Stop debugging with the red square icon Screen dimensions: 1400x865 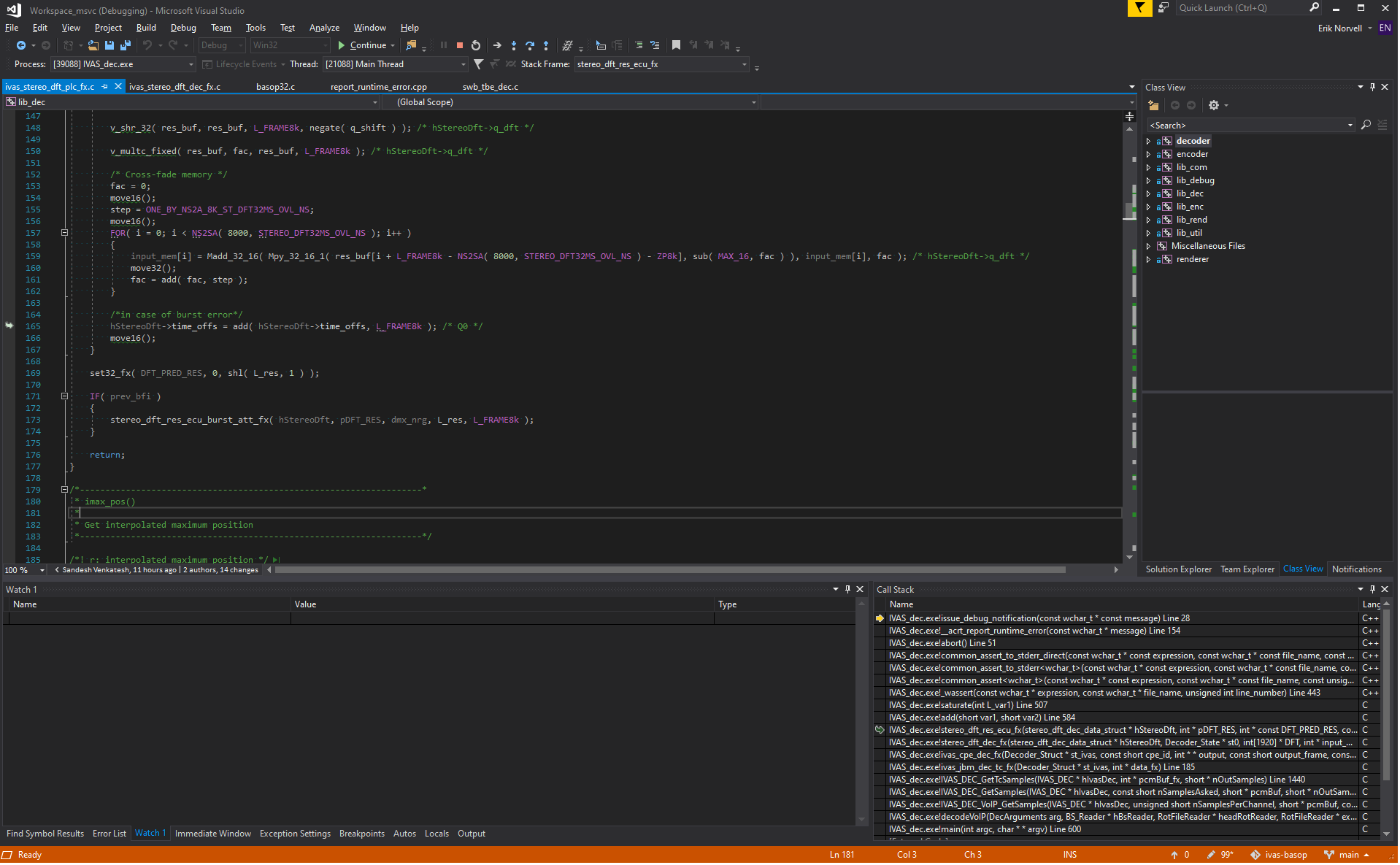[x=460, y=45]
